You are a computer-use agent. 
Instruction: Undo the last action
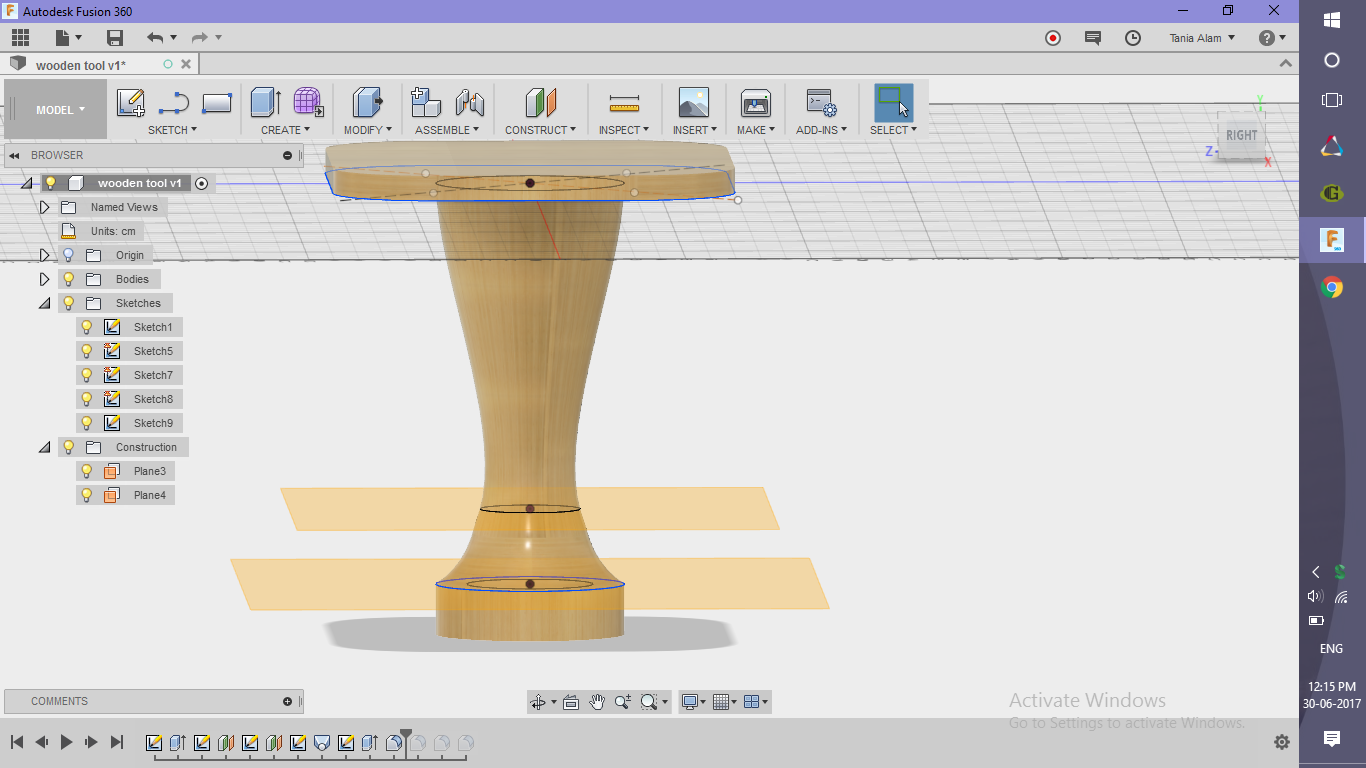[155, 38]
